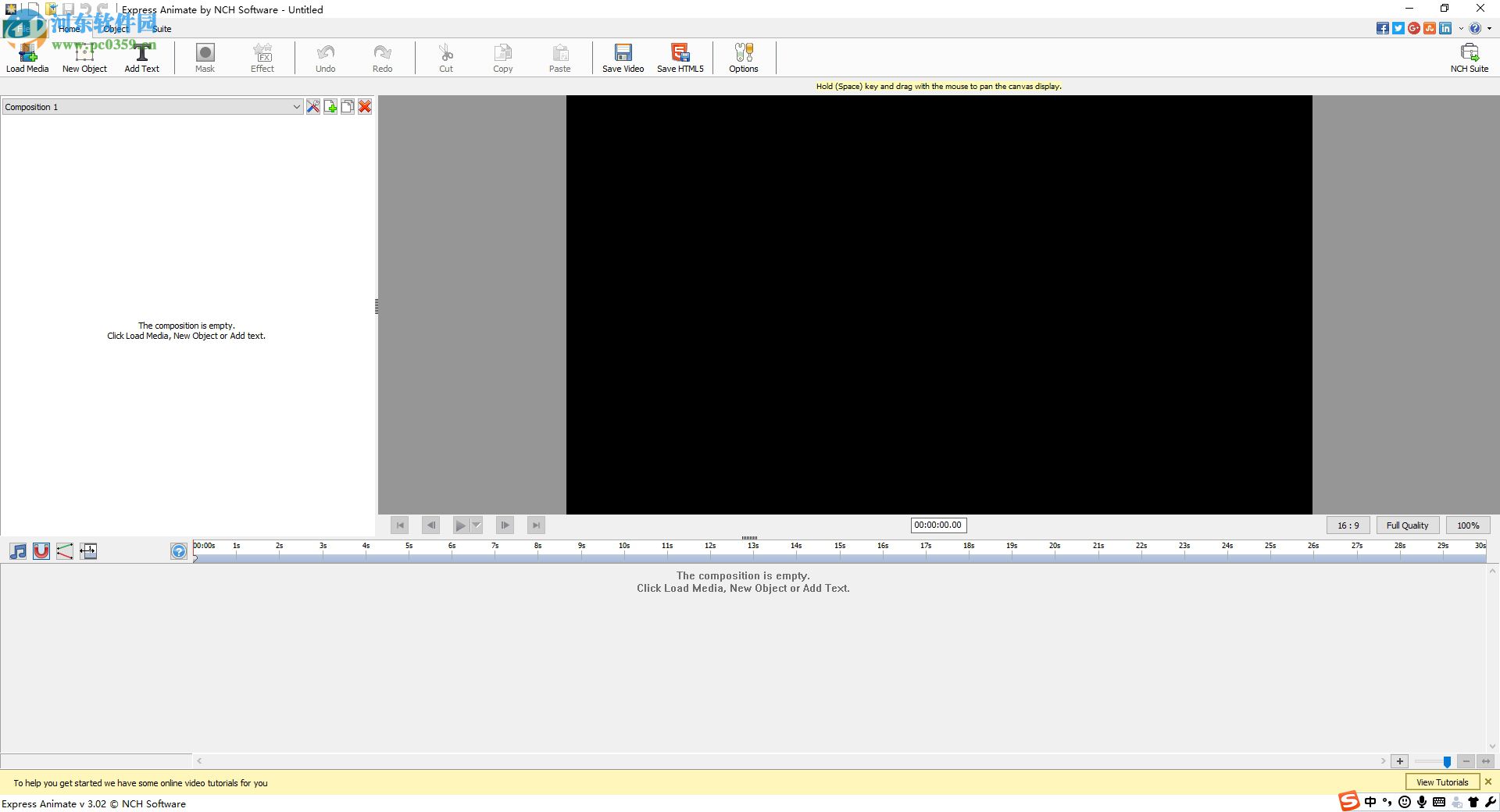Open the Effect tool

(x=262, y=58)
